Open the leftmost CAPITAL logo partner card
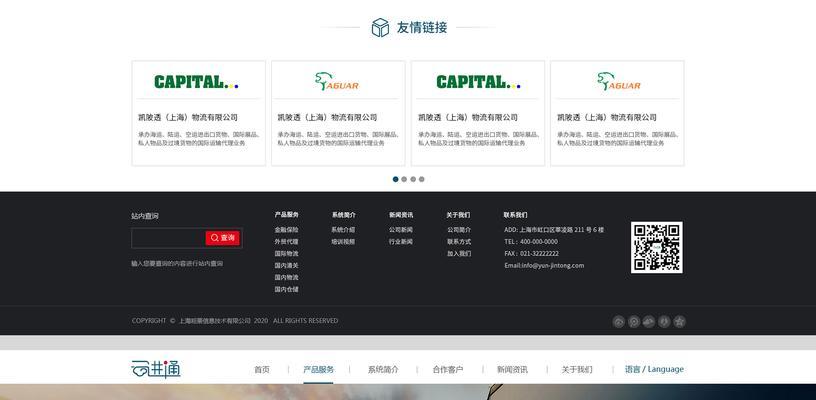816x400 pixels. (198, 113)
